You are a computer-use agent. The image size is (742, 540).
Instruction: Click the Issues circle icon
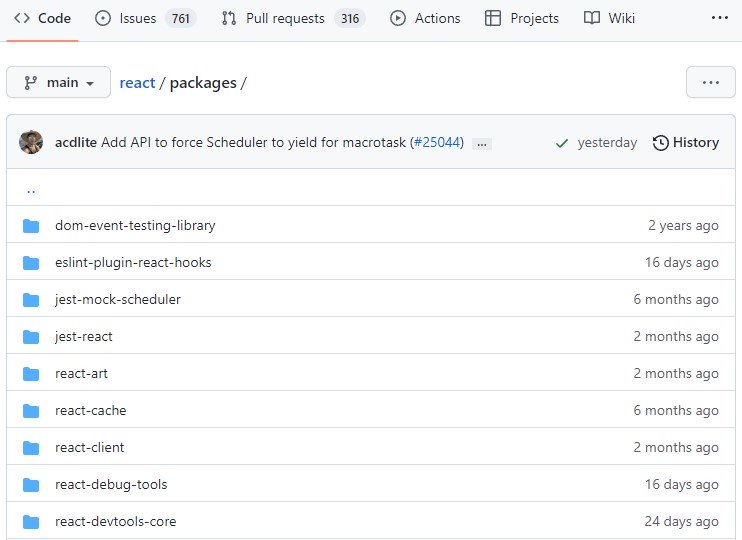coord(103,18)
